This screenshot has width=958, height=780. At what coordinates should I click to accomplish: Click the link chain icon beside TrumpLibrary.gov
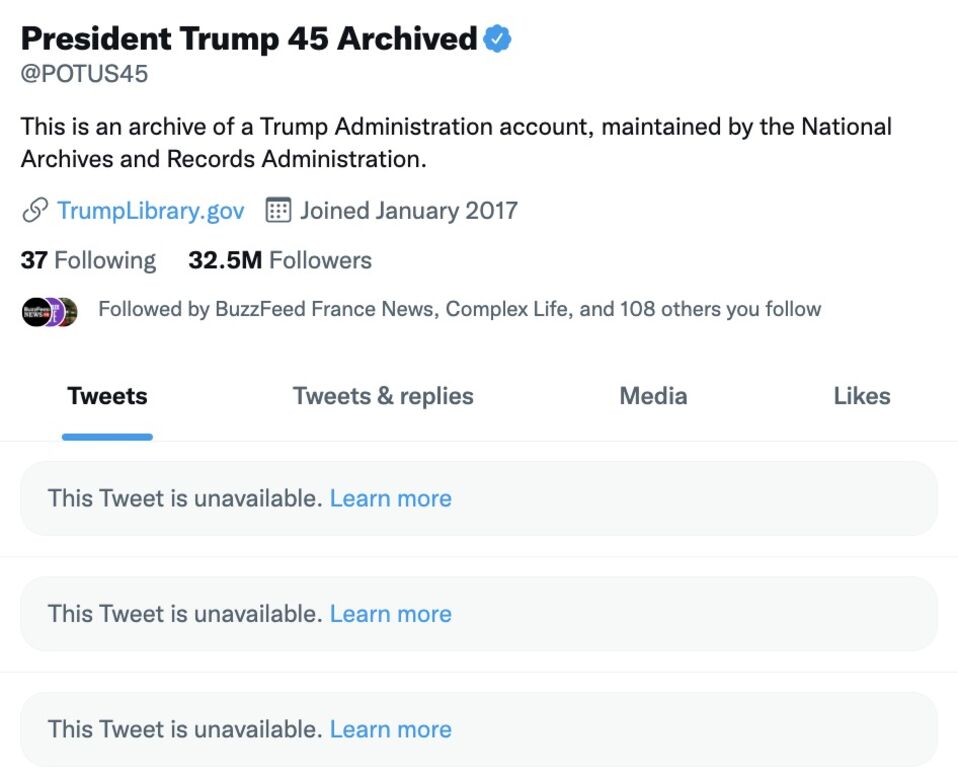pos(35,211)
